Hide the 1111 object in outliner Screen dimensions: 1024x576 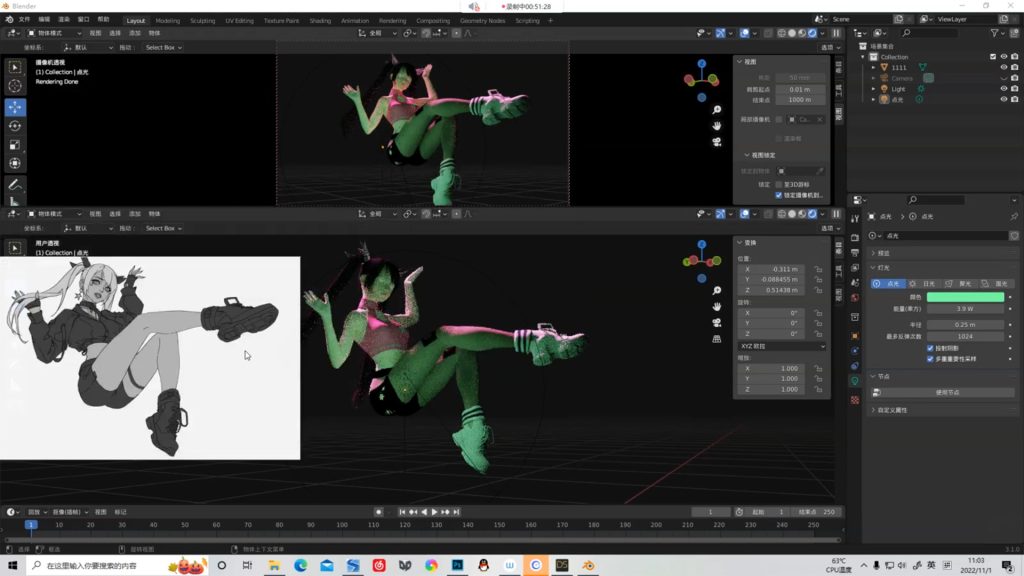1003,67
